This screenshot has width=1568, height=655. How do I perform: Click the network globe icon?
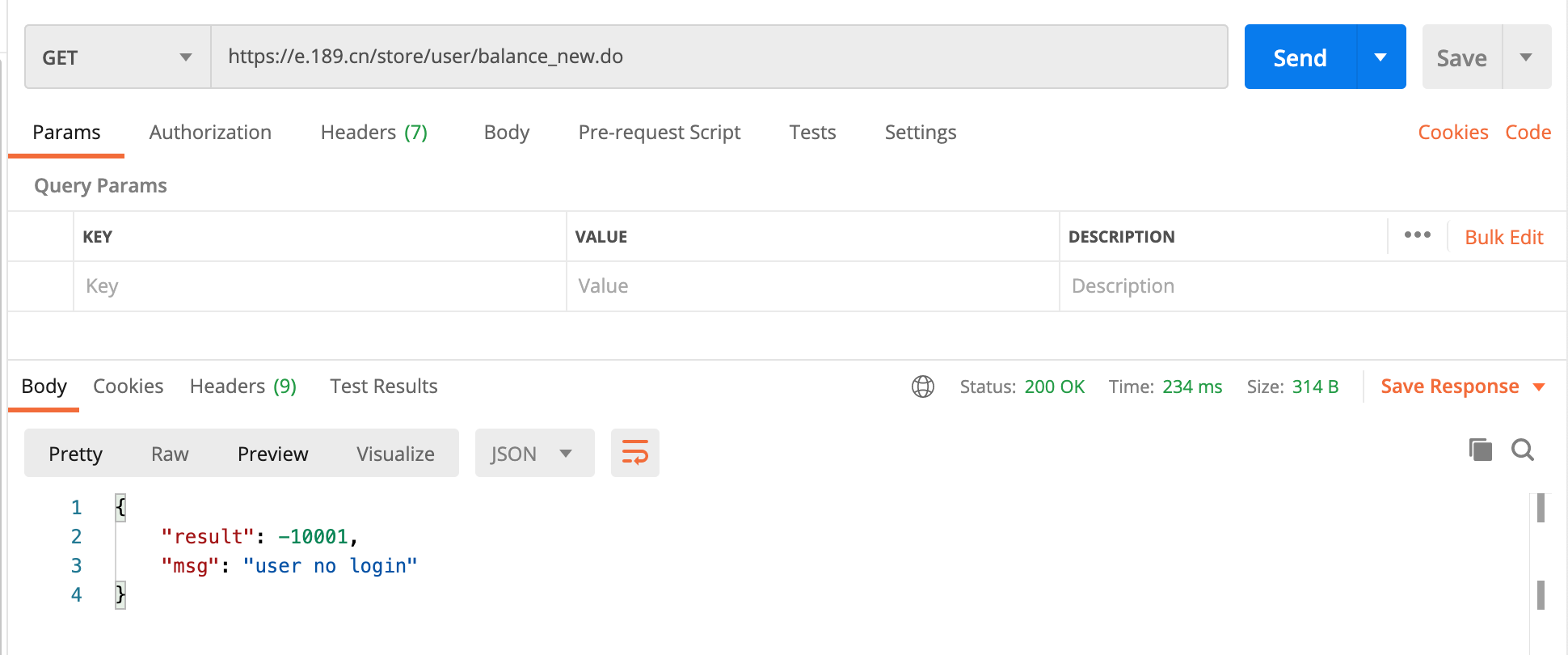923,387
